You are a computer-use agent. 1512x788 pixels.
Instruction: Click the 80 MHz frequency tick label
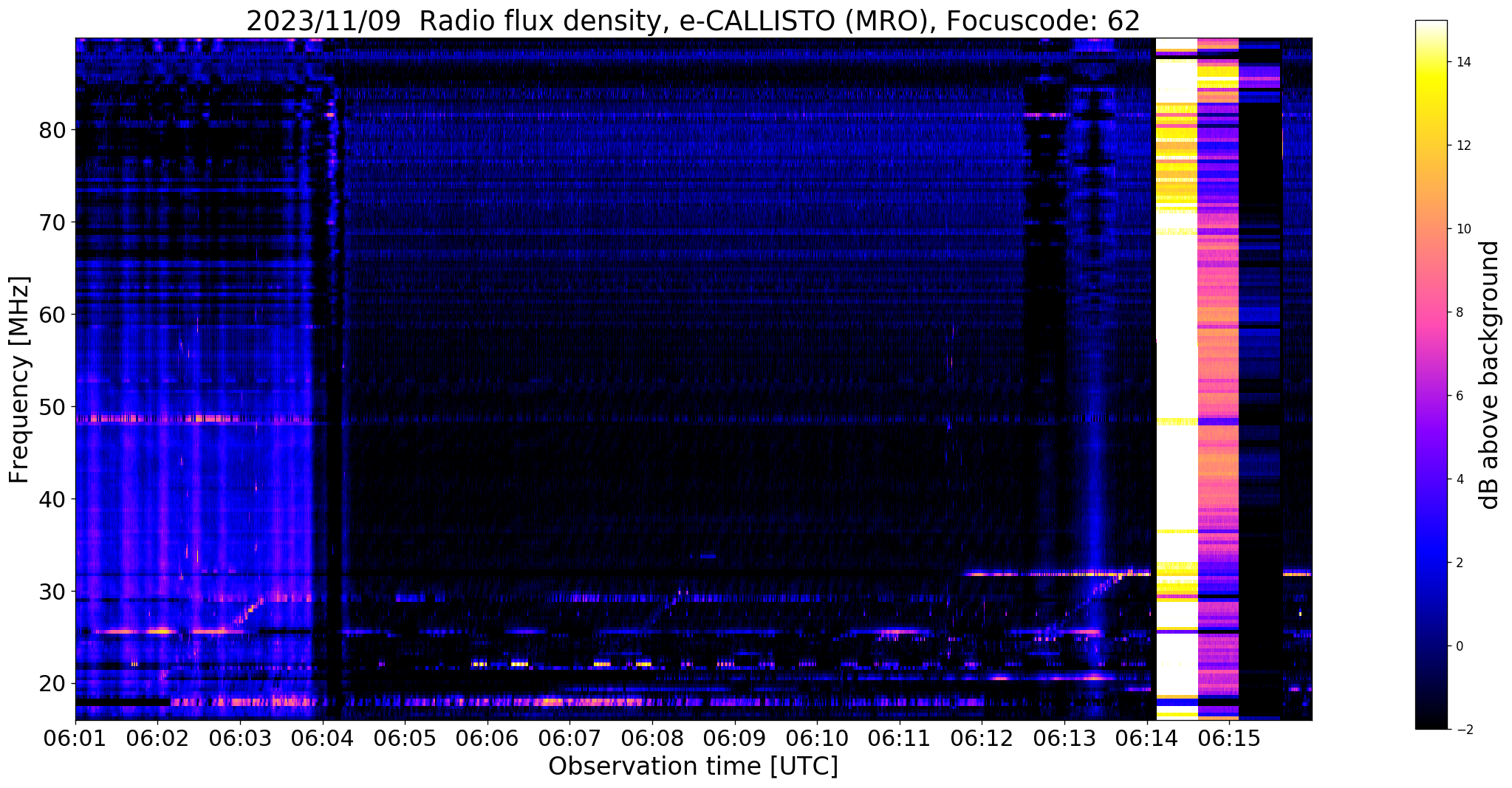(x=52, y=130)
